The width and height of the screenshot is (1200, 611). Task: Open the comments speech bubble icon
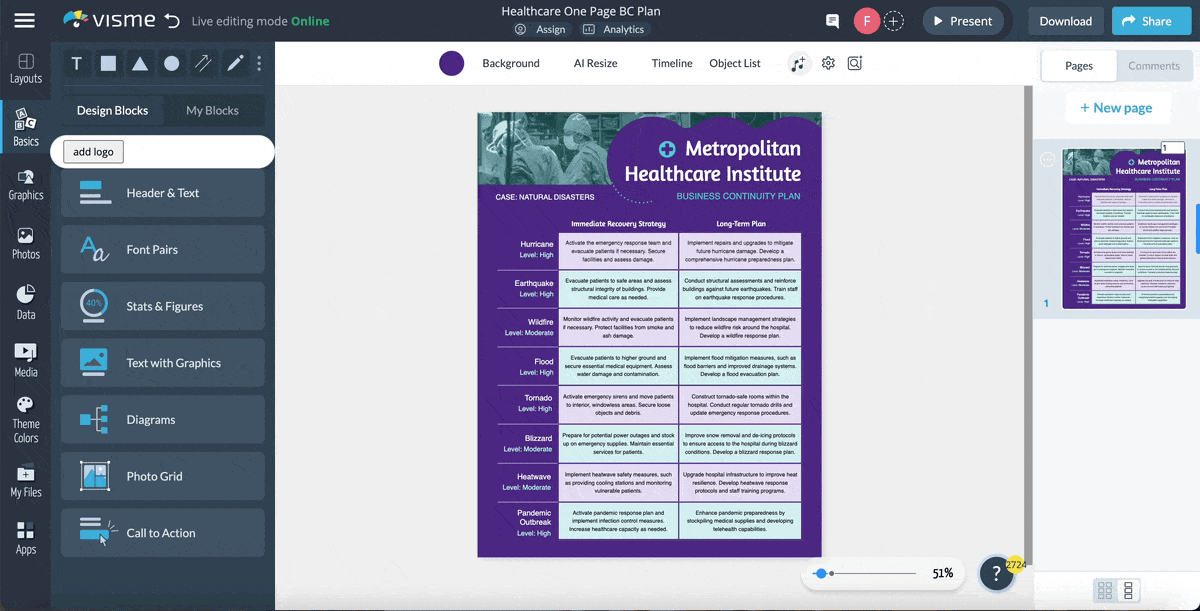[x=832, y=21]
